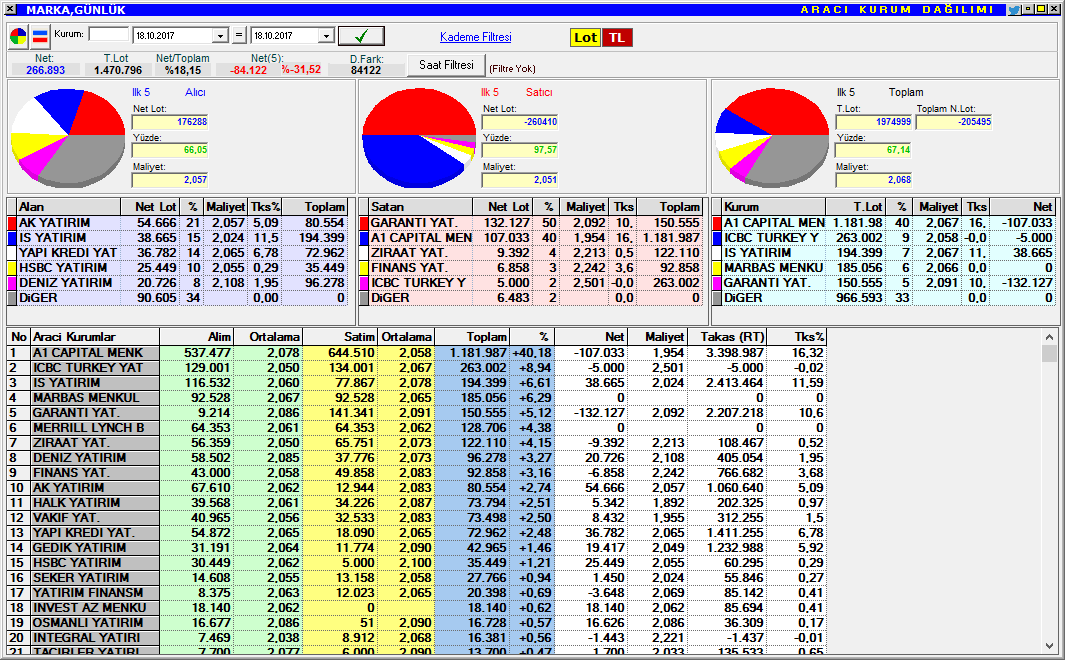Click Araci Kurumlar column header
Image resolution: width=1065 pixels, height=660 pixels.
point(94,337)
